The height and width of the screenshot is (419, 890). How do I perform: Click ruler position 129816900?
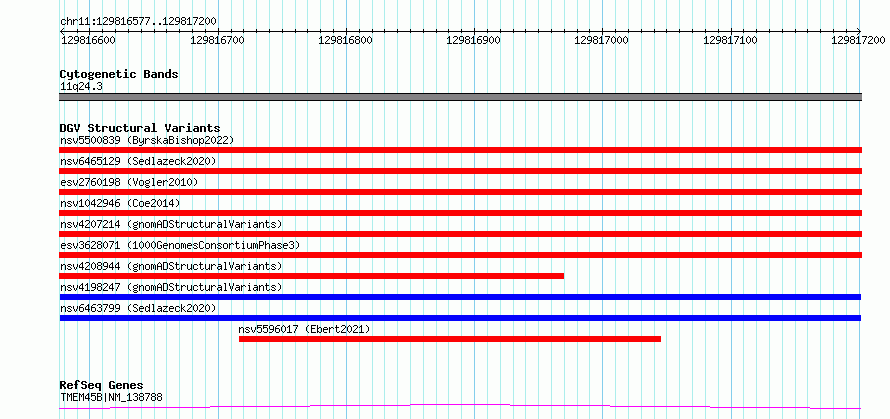[474, 40]
